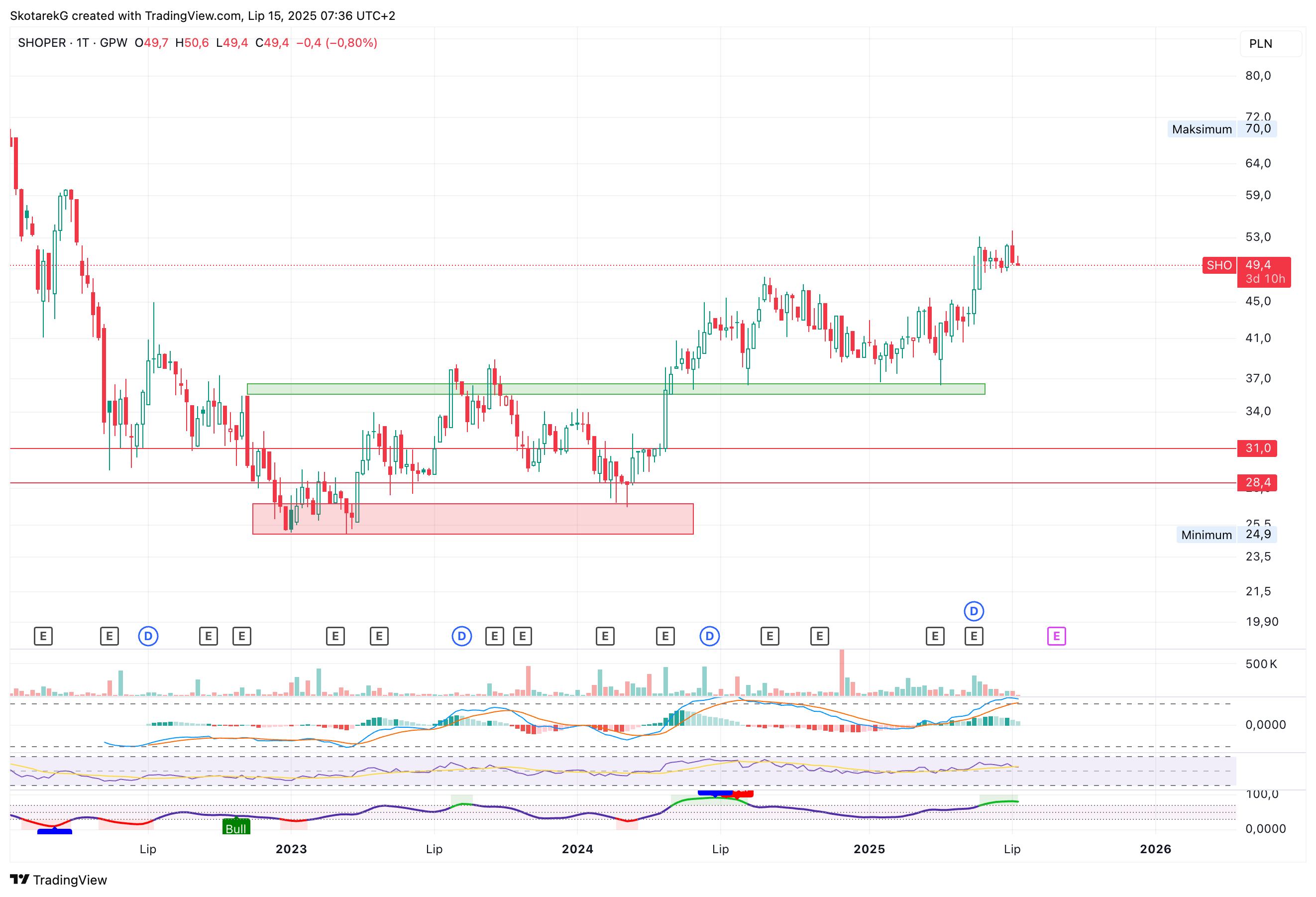The image size is (1316, 897).
Task: Select the 31,0 red price level label
Action: 1257,448
